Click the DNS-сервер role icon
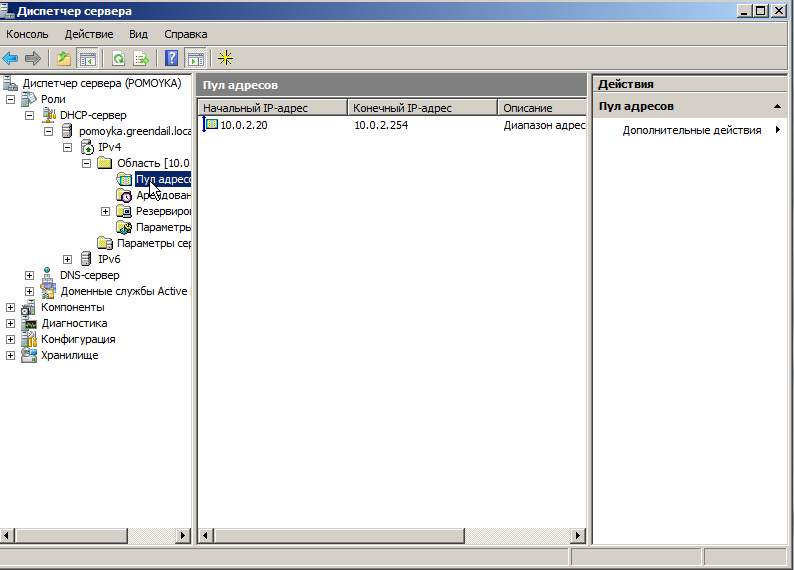Image resolution: width=794 pixels, height=570 pixels. 48,275
